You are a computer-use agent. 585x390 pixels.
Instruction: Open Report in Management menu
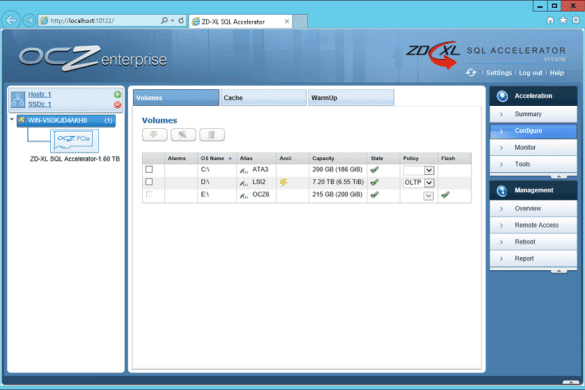coord(533,259)
